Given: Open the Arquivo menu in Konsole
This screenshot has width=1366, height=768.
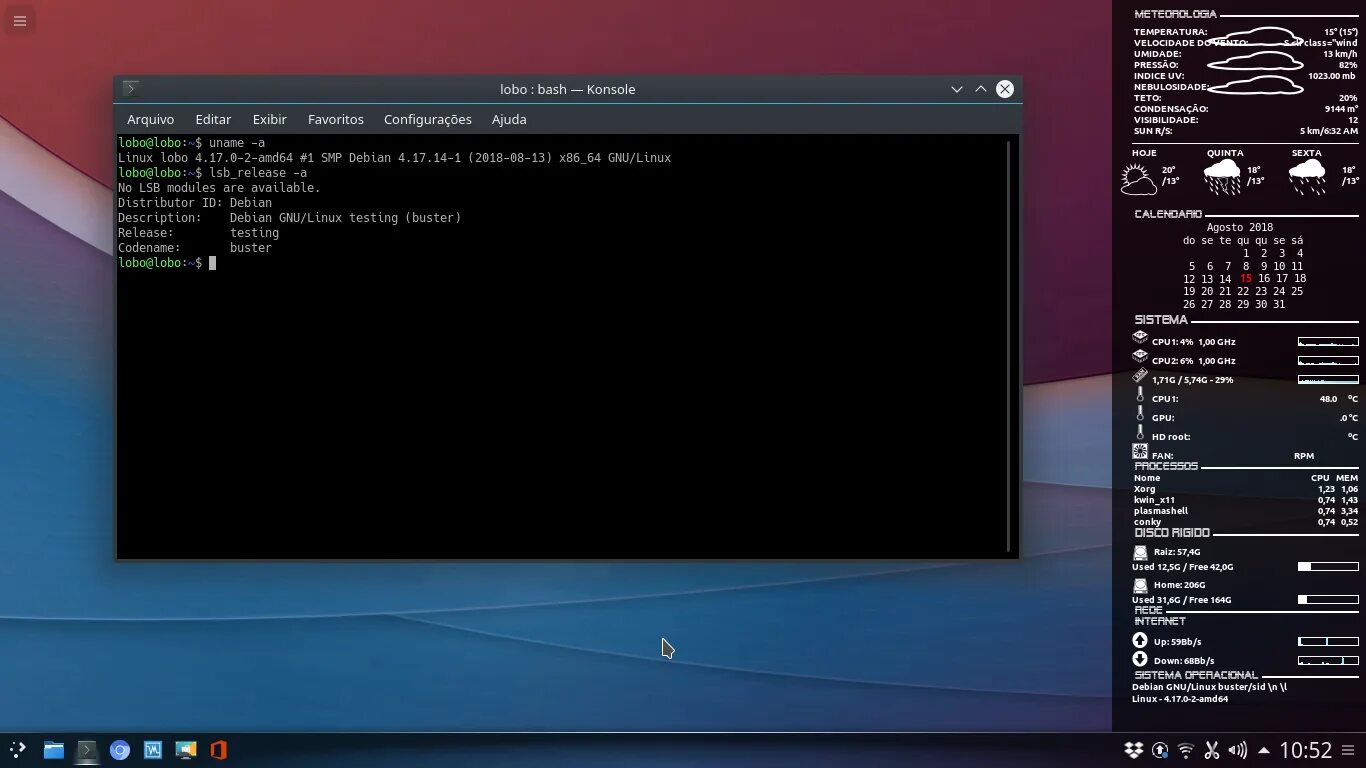Looking at the screenshot, I should [150, 119].
